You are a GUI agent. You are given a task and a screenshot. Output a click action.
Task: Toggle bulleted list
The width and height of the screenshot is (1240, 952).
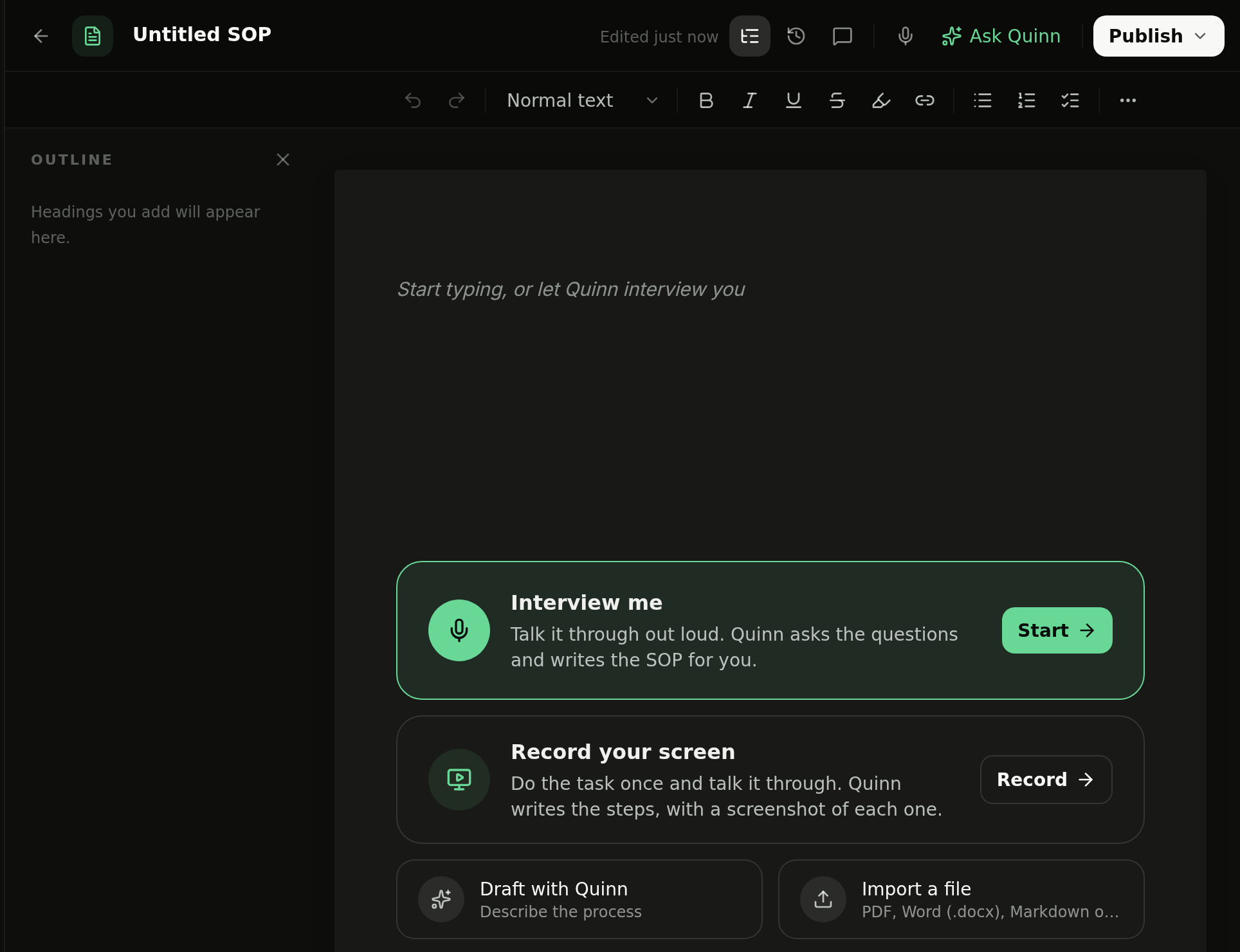[983, 100]
